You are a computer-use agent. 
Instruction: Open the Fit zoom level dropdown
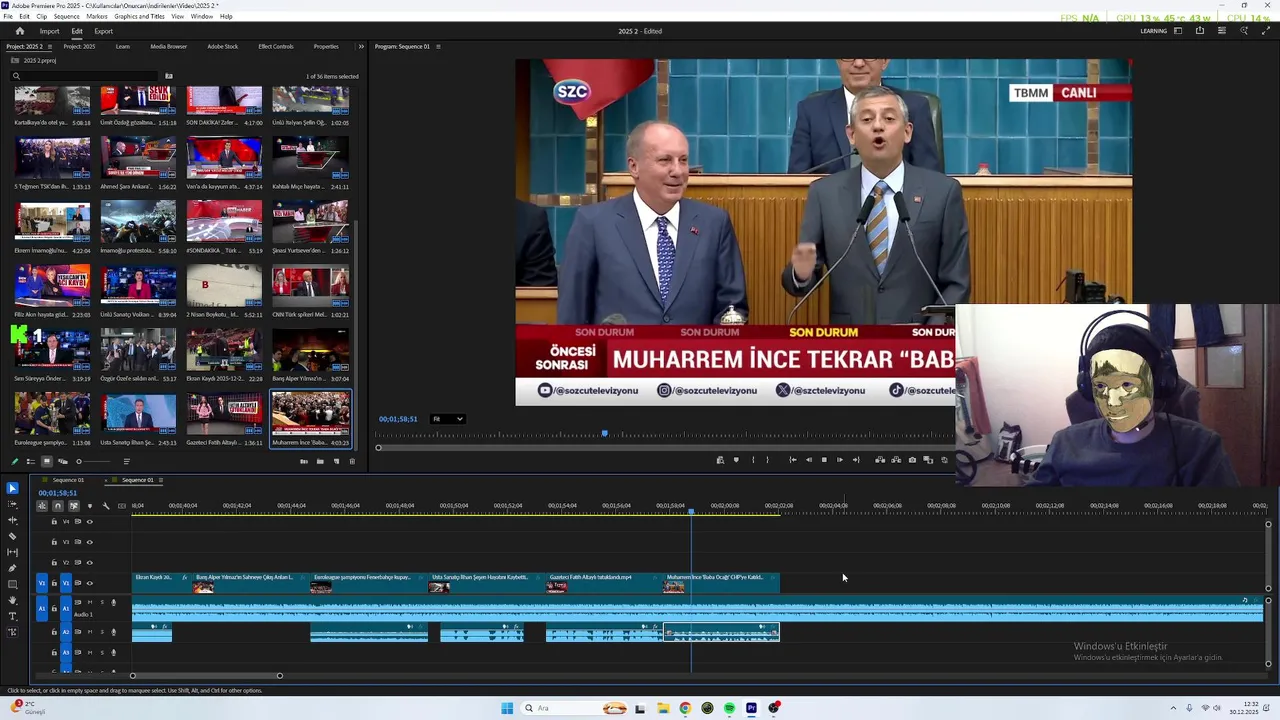pos(448,419)
